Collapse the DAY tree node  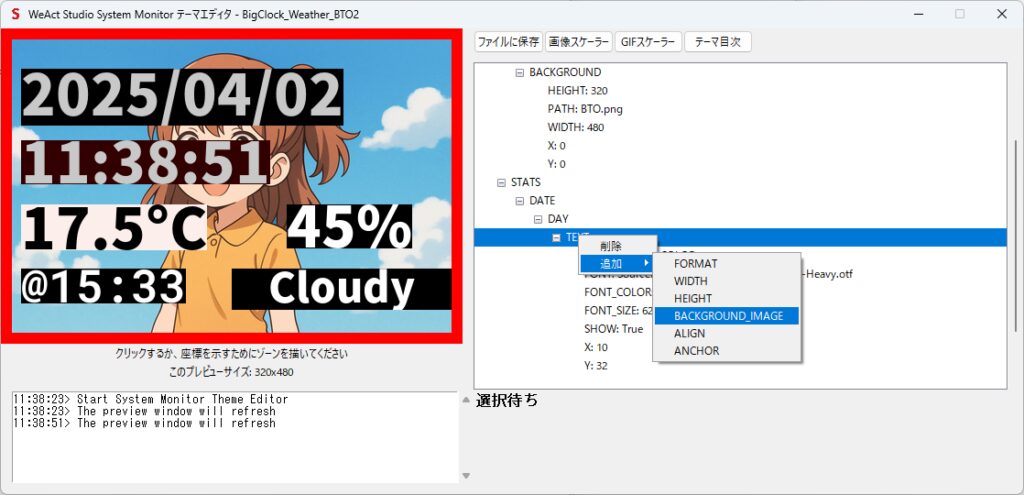tap(538, 219)
